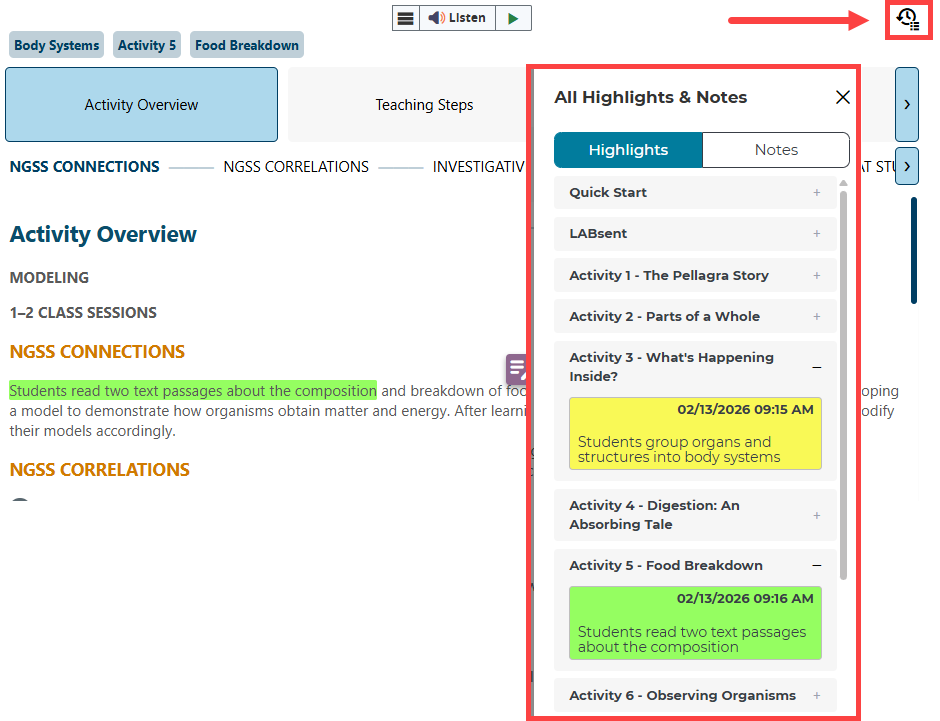Open the Teaching Steps tab
The image size is (940, 721).
coord(424,105)
